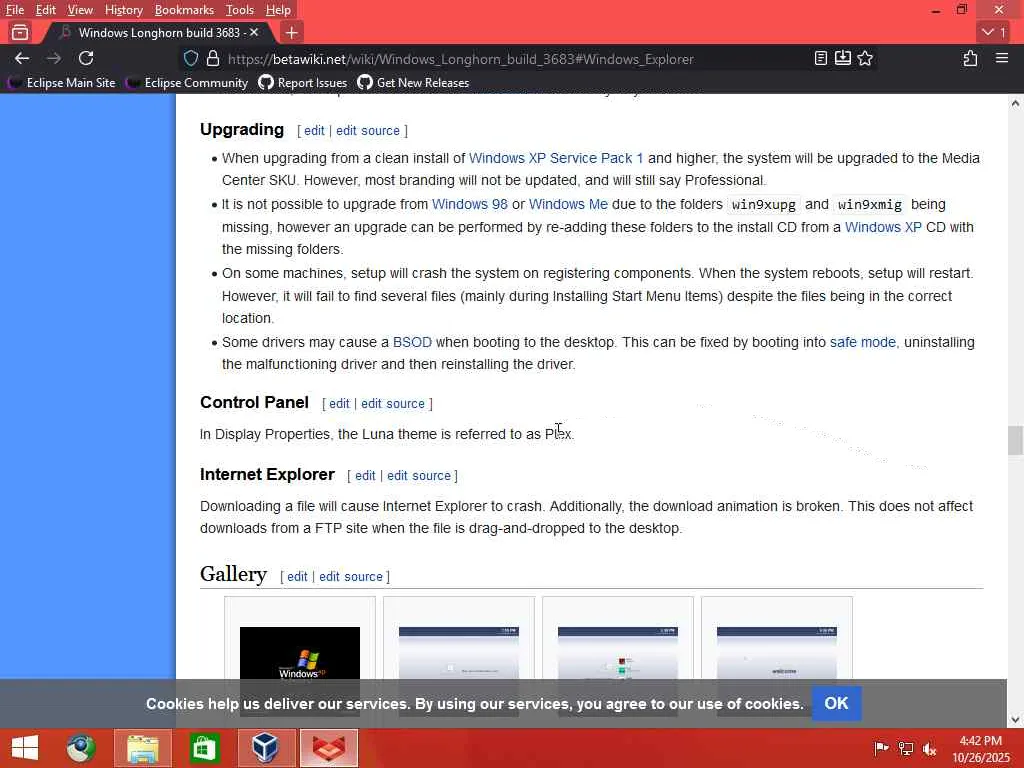Viewport: 1024px width, 768px height.
Task: Open the Bookmarks menu
Action: pos(184,10)
